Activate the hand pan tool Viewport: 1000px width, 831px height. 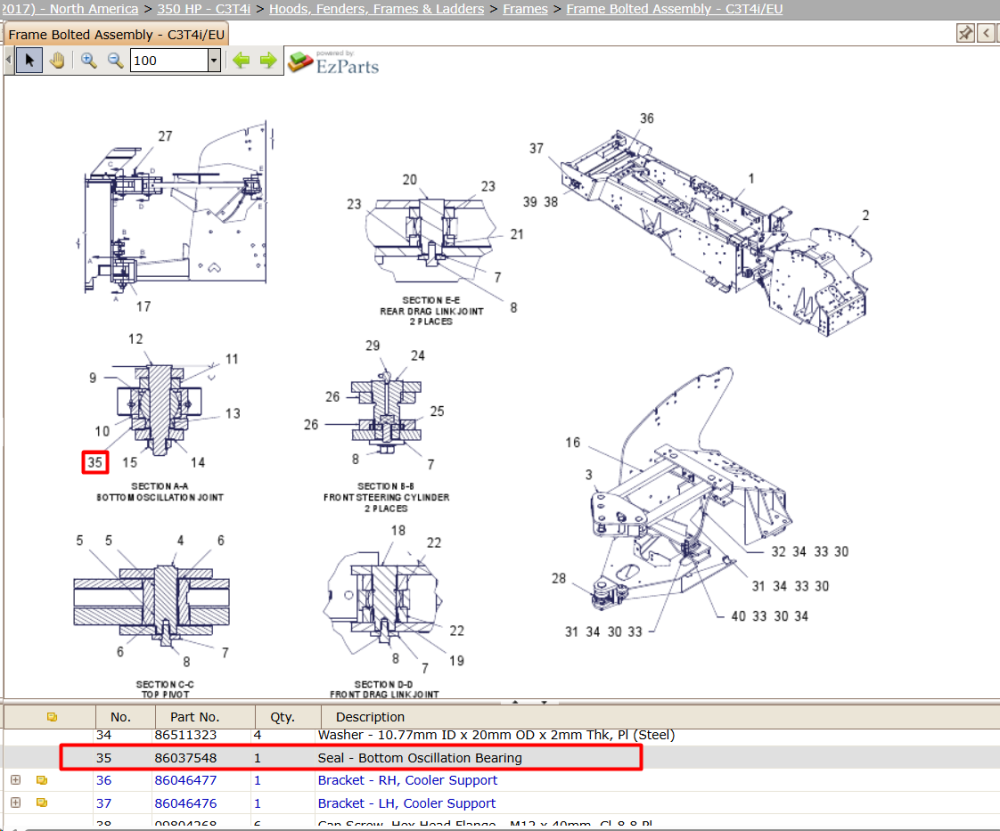(x=57, y=61)
